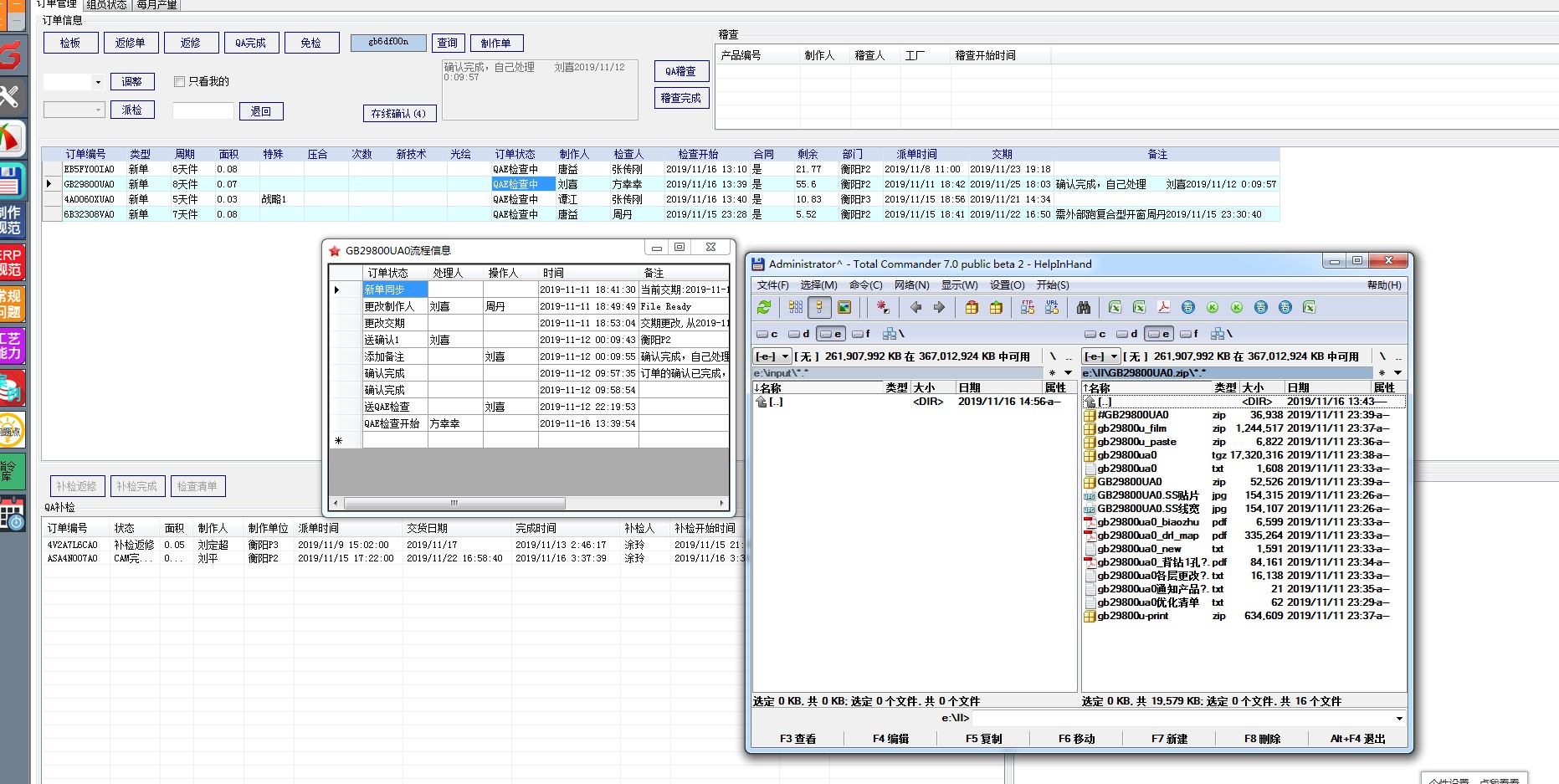The width and height of the screenshot is (1559, 784).
Task: Switch to the 组员状态 tab
Action: [x=106, y=5]
